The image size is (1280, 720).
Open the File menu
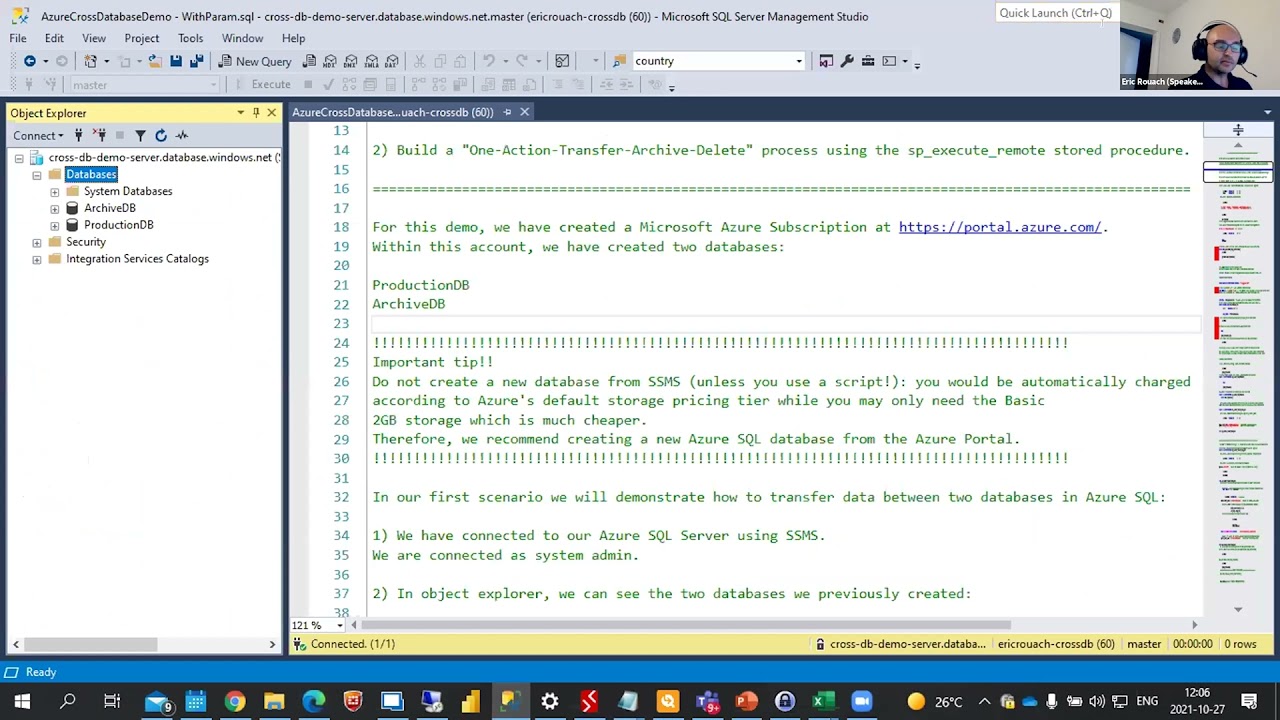18,38
